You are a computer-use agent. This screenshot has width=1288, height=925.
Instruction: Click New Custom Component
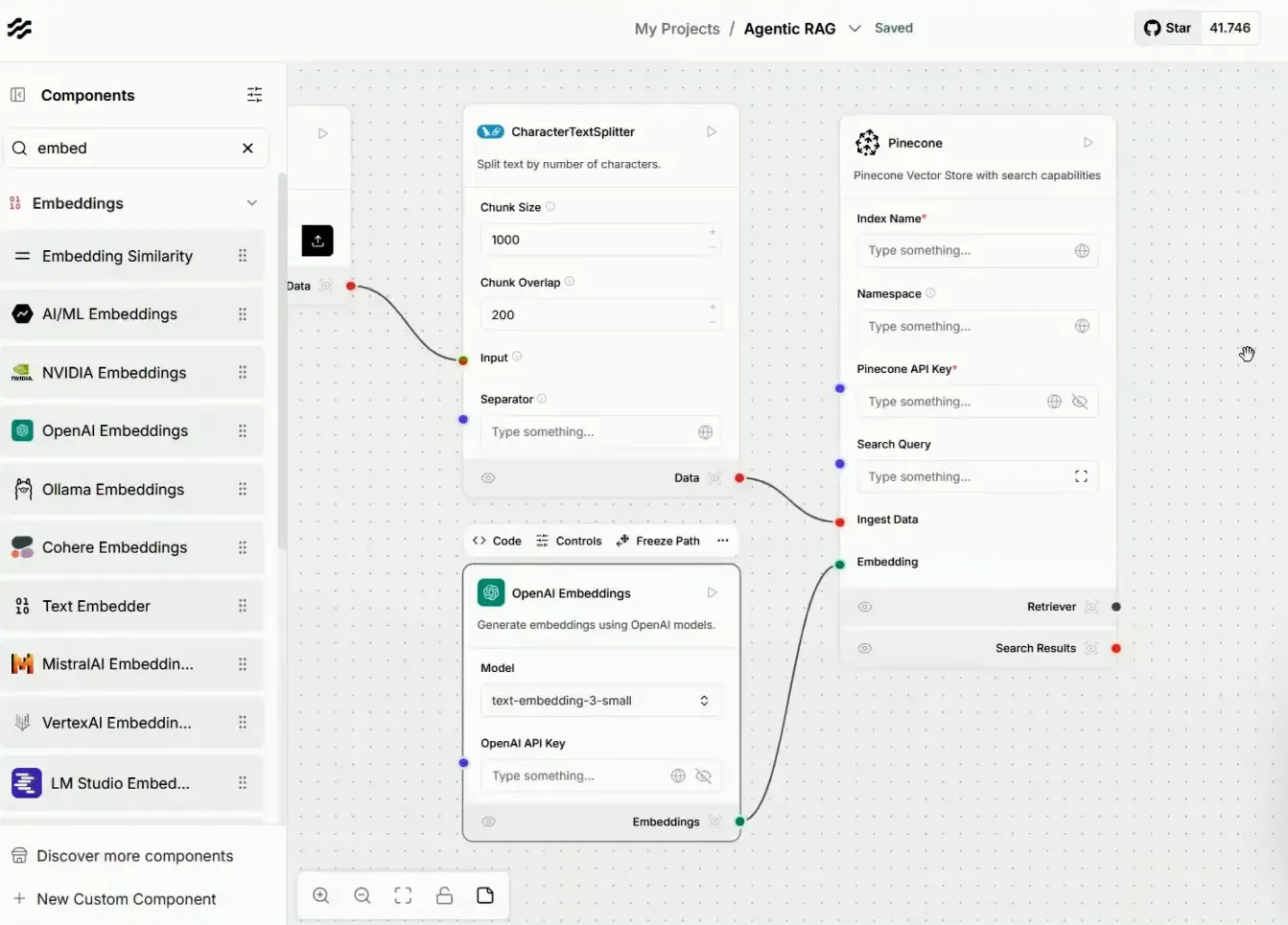click(126, 899)
